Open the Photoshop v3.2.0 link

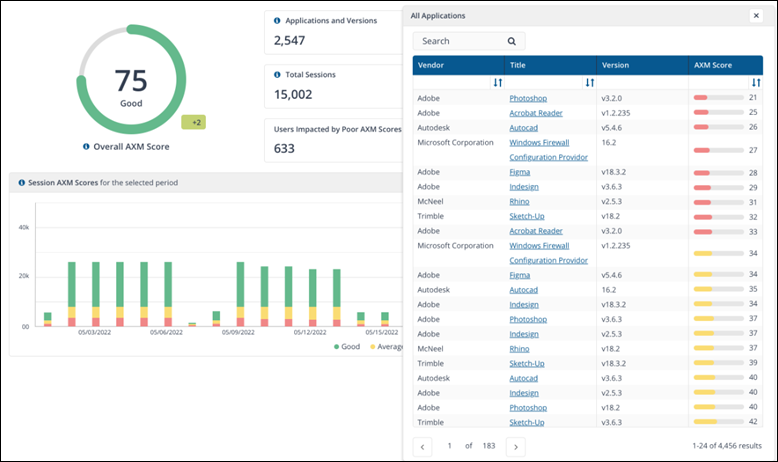527,98
